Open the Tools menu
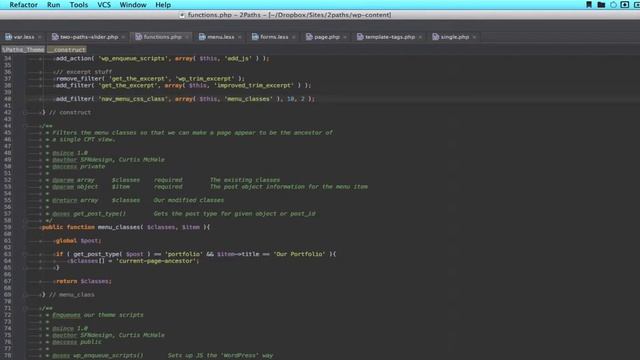 79,5
